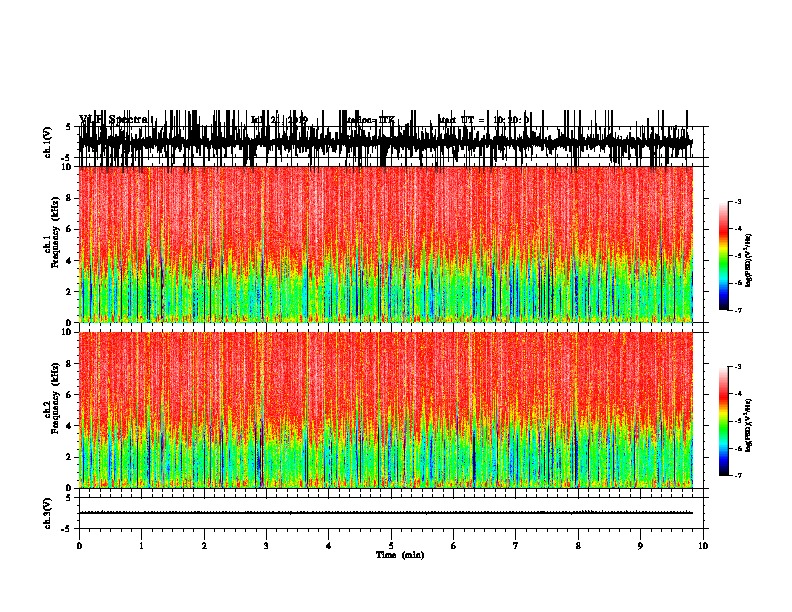Screen dimensions: 792x612
Task: Click the '-6' label on ch.1 color bar
Action: [737, 283]
